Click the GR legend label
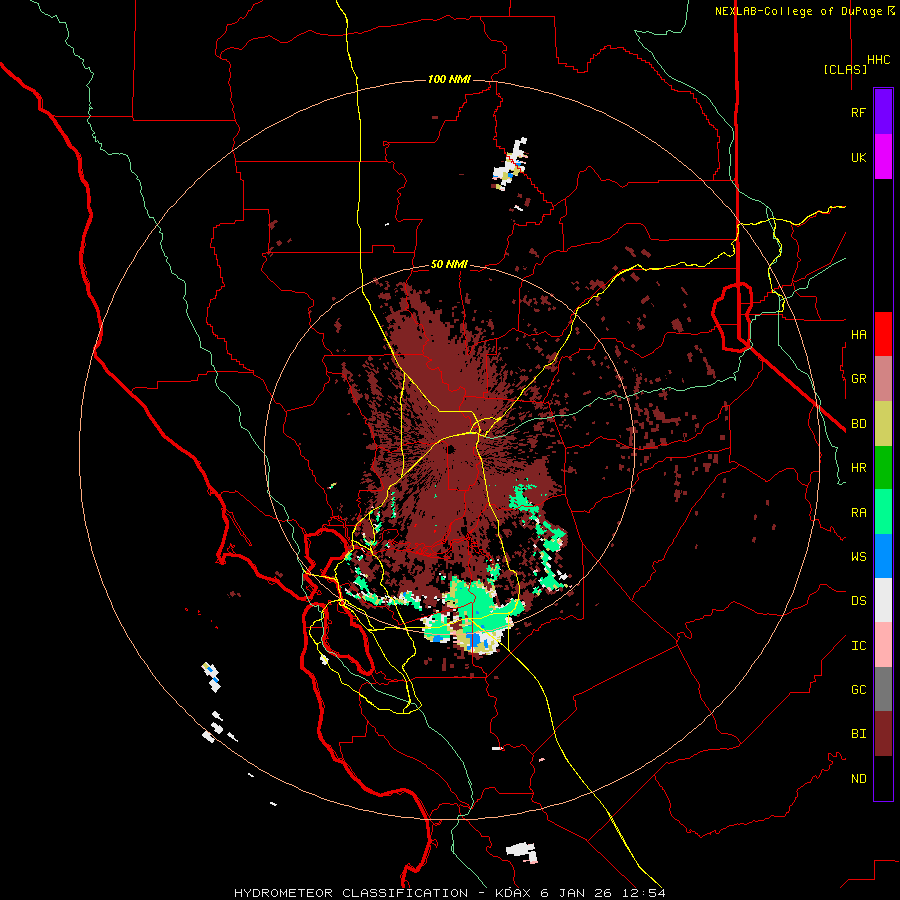Image resolution: width=900 pixels, height=900 pixels. [858, 379]
